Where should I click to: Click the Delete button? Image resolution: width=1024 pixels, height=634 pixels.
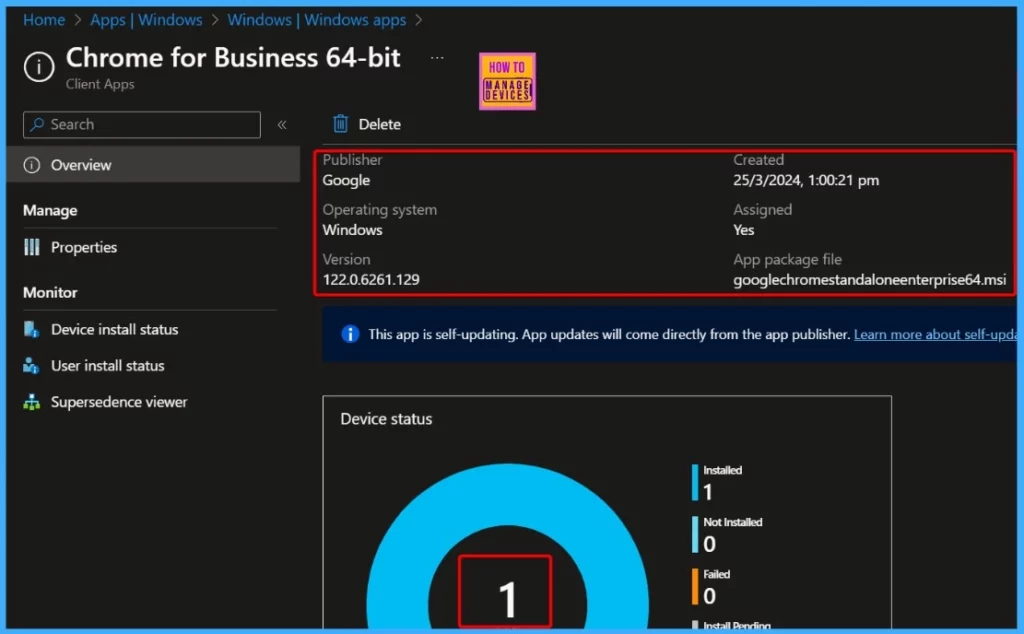[x=366, y=124]
